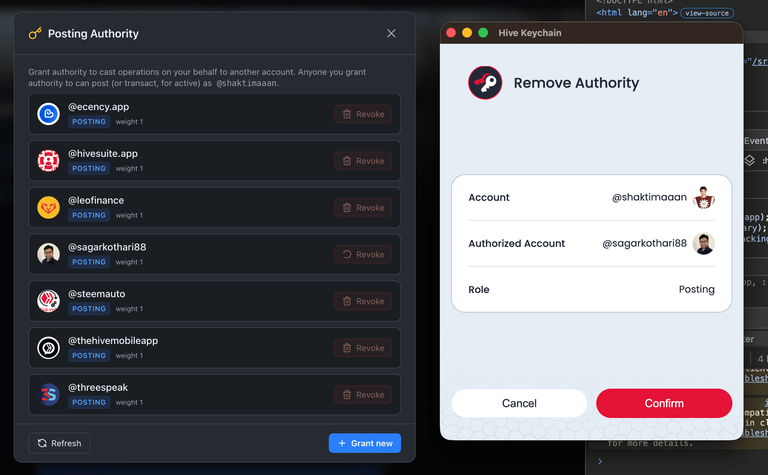Click the plus icon on Grant new
Screen dimensions: 768x475
[342, 443]
